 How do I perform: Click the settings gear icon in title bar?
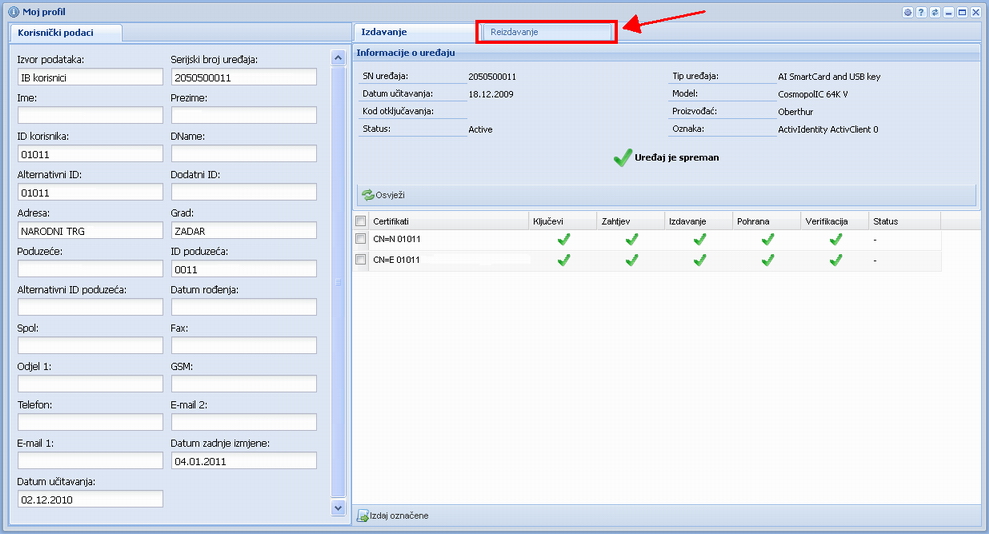click(908, 12)
